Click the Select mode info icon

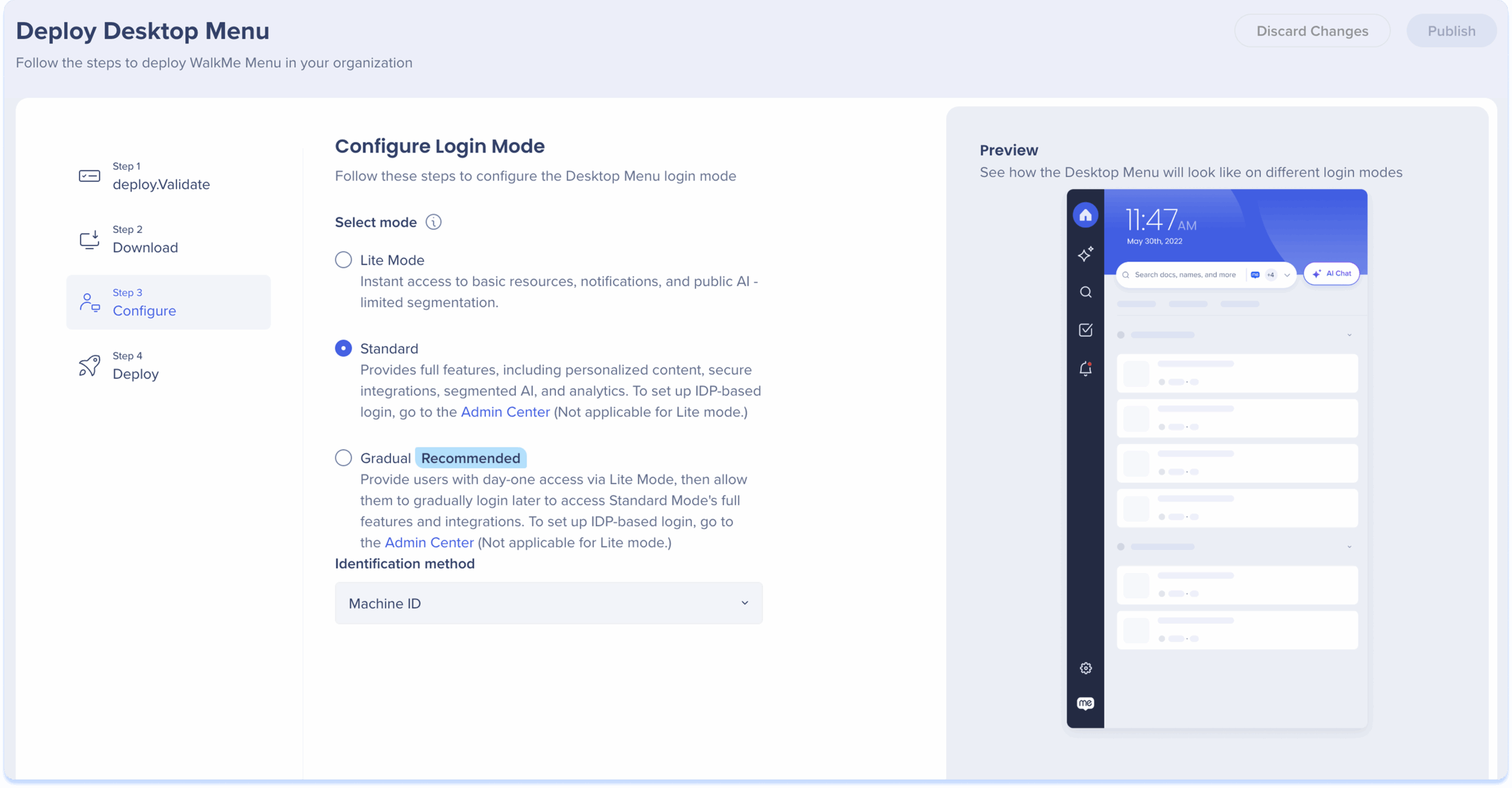(434, 222)
